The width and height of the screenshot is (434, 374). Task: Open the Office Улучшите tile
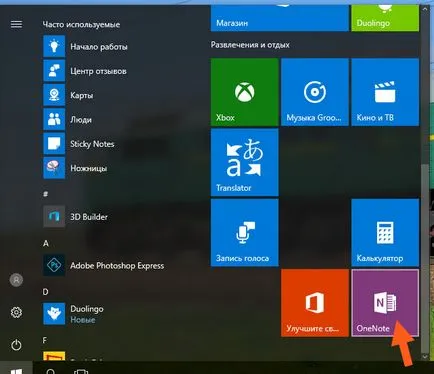[x=315, y=303]
